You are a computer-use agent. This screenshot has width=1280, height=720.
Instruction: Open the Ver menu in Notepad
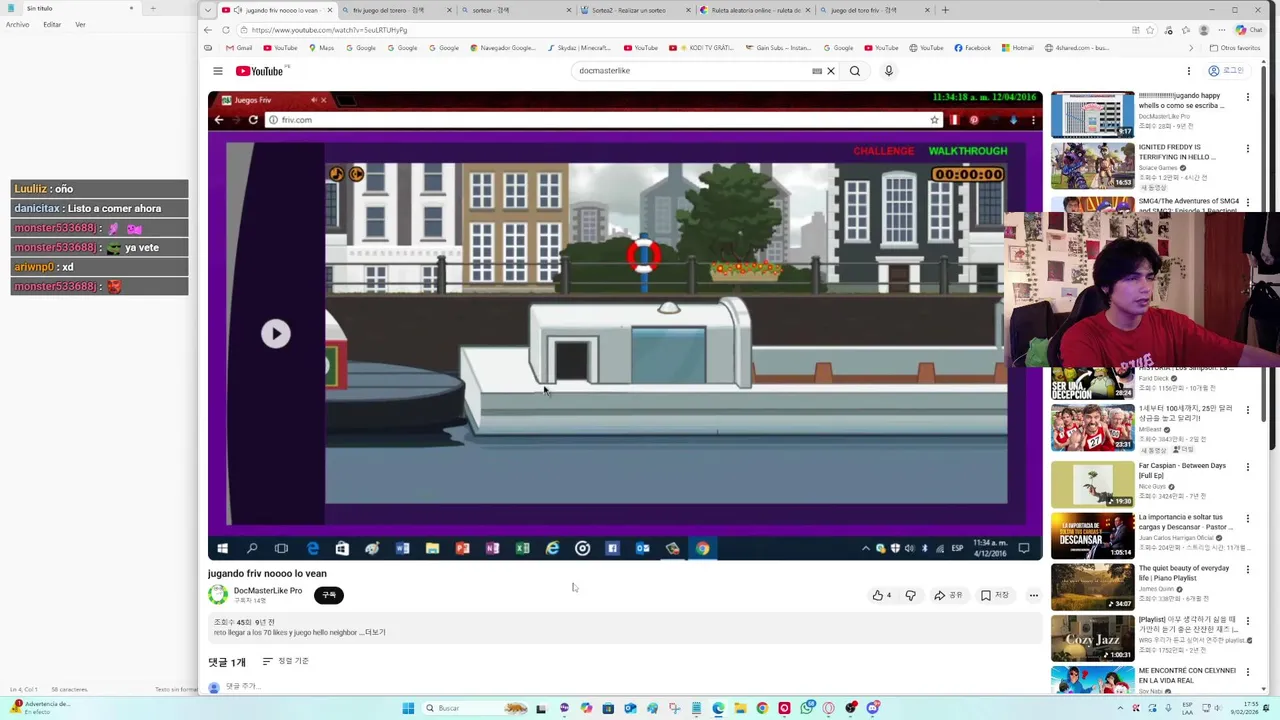80,25
